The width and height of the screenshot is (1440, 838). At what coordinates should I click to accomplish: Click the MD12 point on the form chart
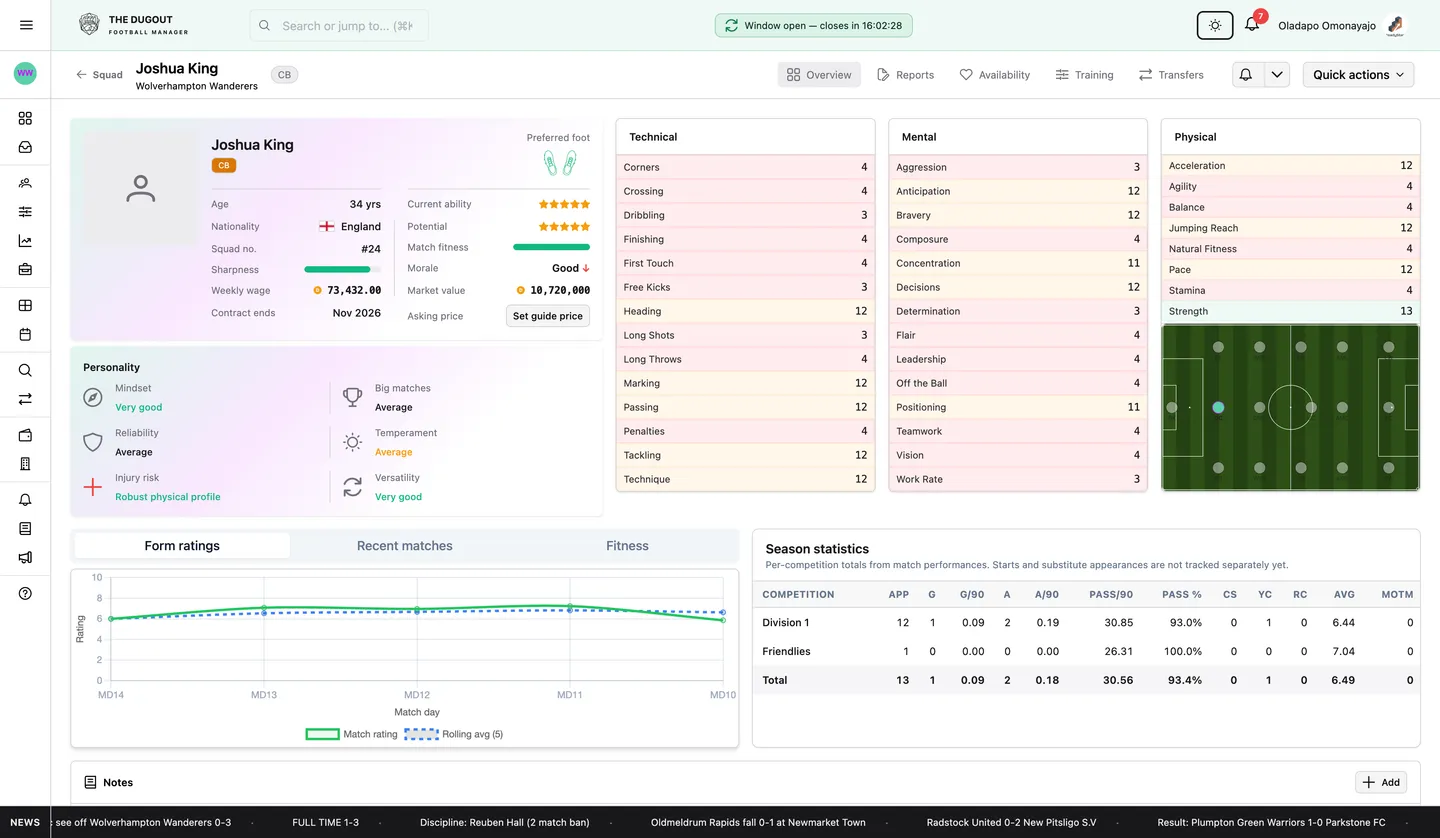(x=417, y=611)
